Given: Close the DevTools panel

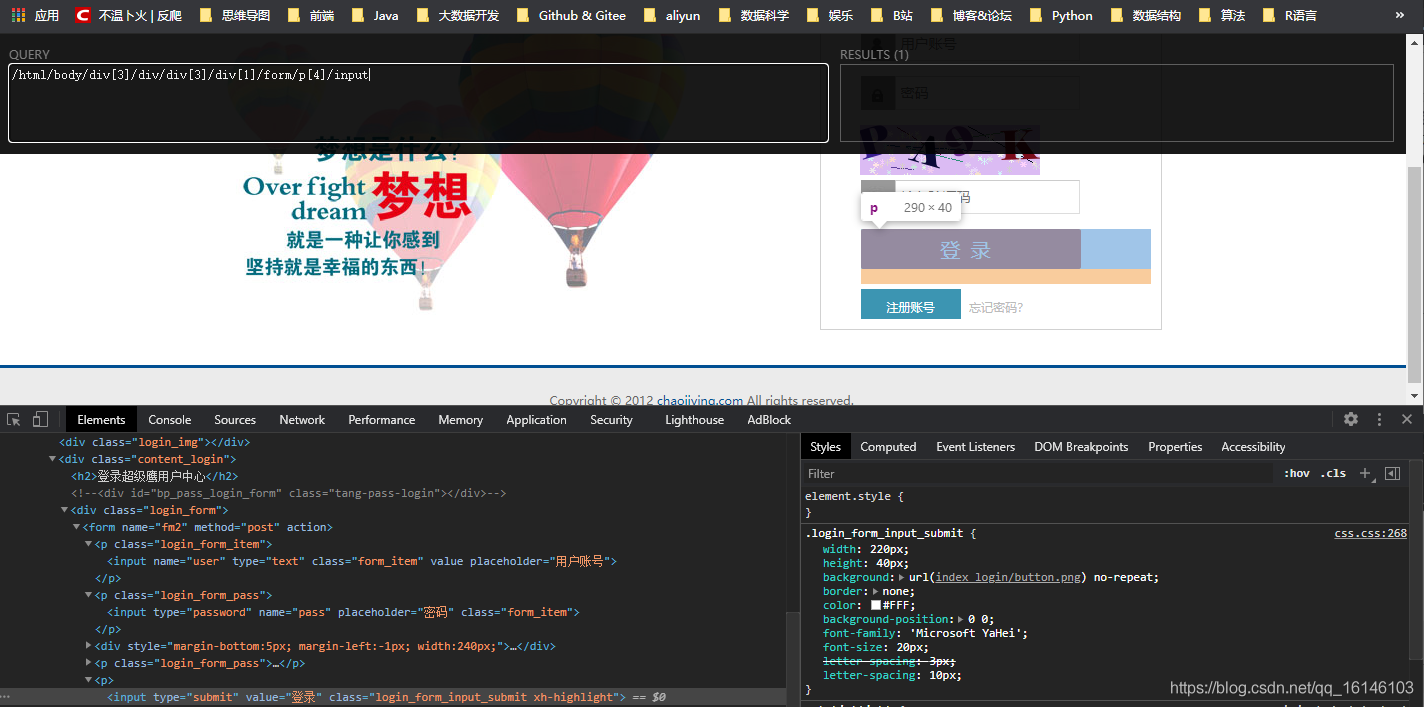Looking at the screenshot, I should [1406, 419].
